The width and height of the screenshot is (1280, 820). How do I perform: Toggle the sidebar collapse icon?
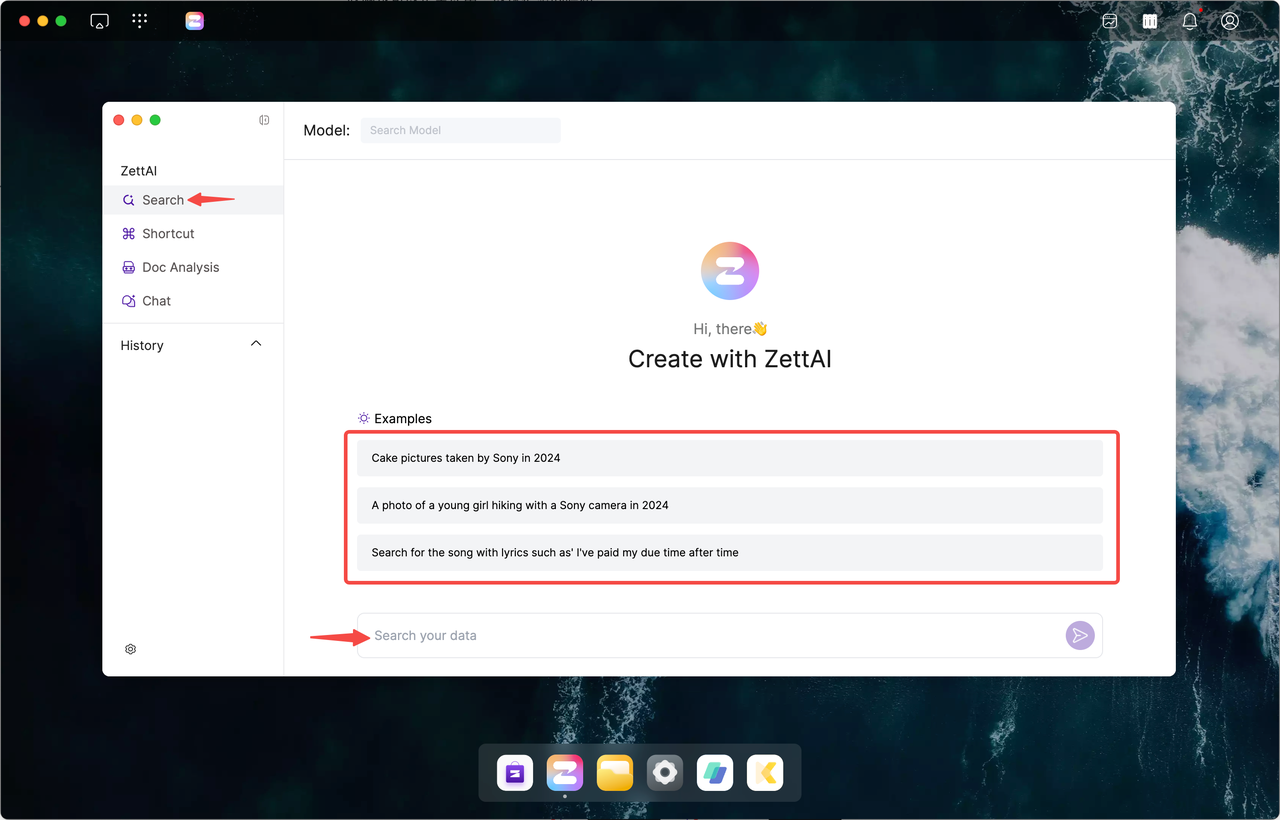click(264, 120)
